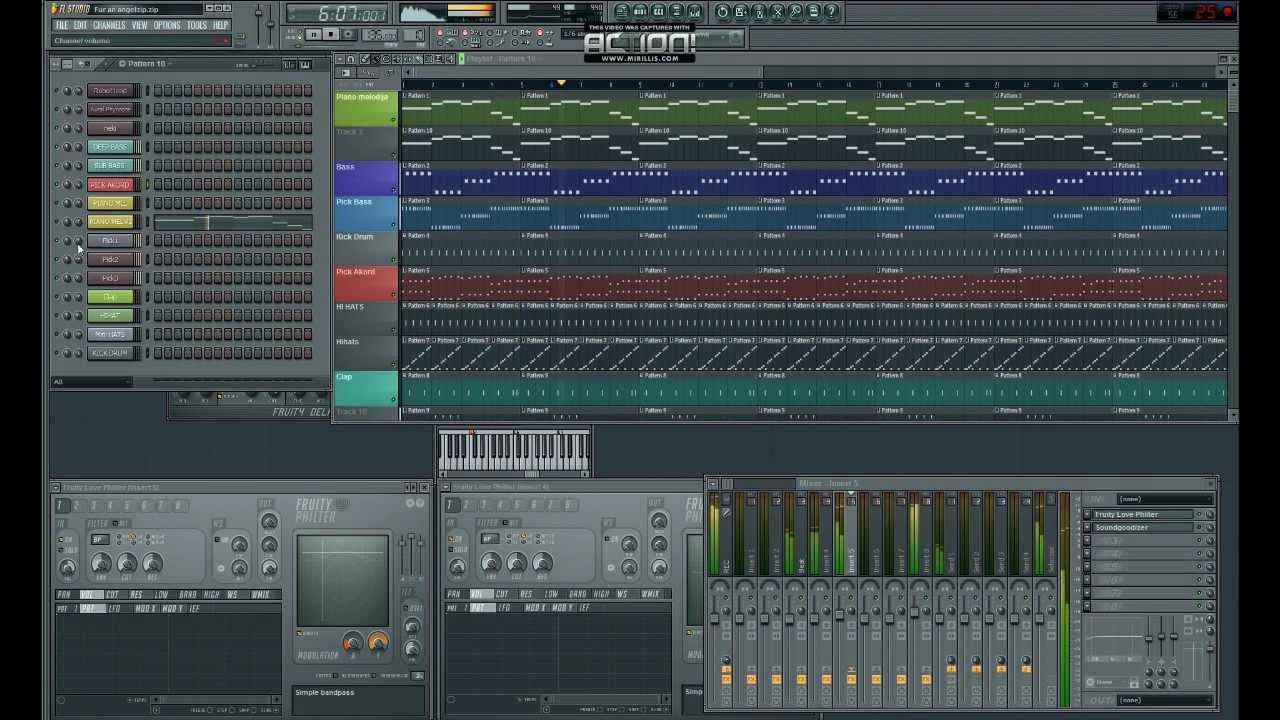Open the piano roll view shortcut icon
Screen dimensions: 1280x720
(658, 11)
